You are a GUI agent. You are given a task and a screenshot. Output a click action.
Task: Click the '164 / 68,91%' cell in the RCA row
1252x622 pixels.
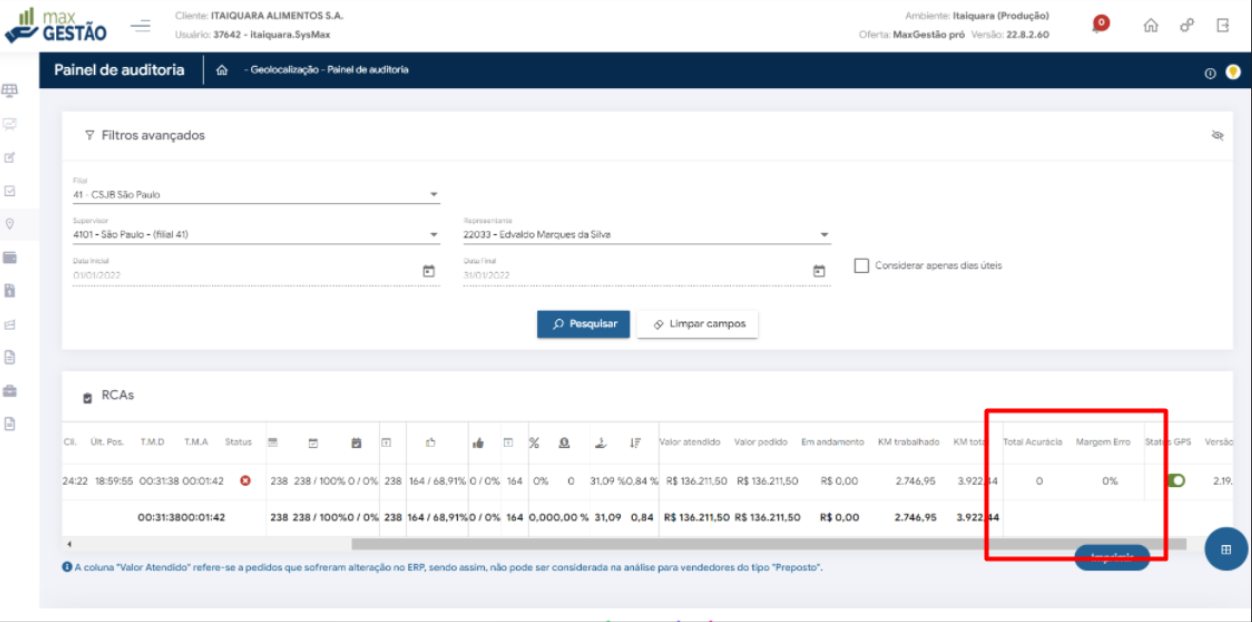pos(437,481)
